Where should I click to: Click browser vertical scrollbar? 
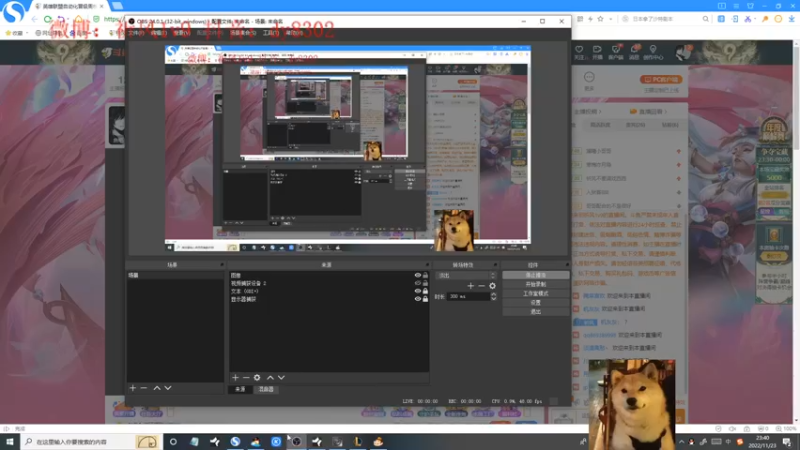(x=796, y=232)
